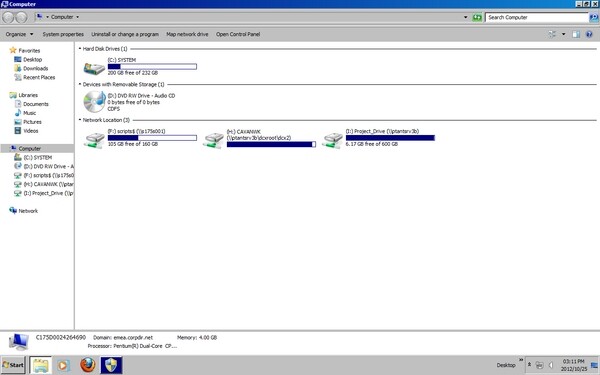Select (D:) DVD RW Drive in navigation tree

pyautogui.click(x=48, y=166)
